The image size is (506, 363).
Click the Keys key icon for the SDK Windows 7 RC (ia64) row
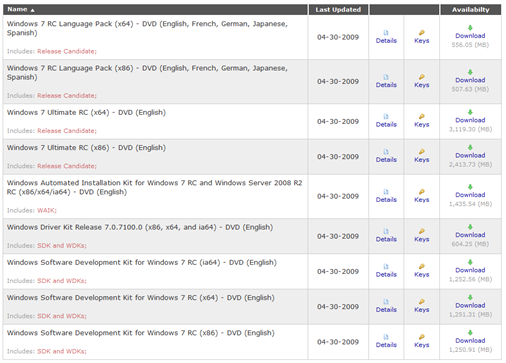click(422, 266)
